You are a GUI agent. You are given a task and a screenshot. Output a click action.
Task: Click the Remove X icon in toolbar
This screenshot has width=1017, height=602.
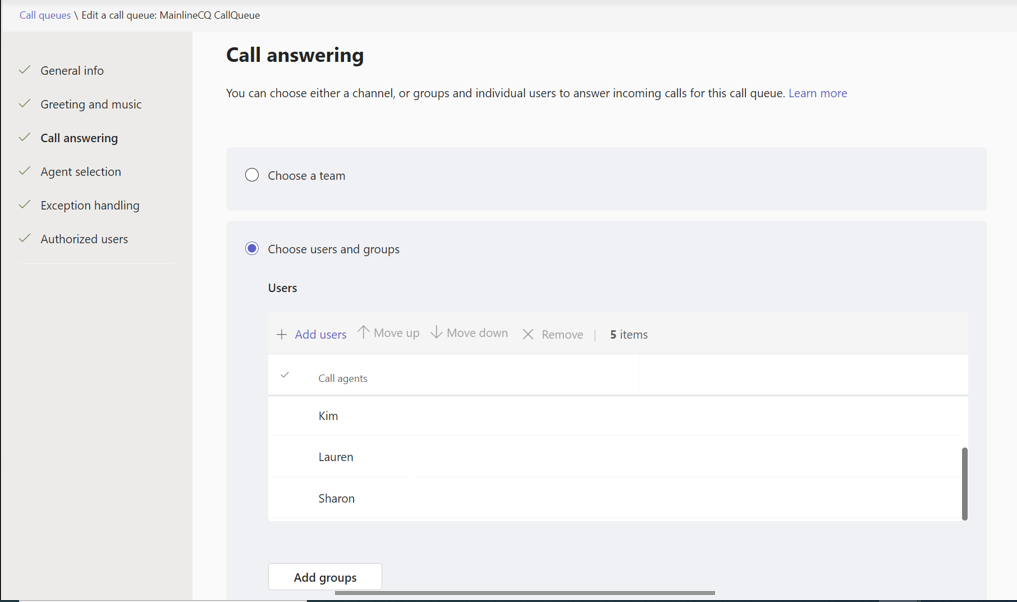point(528,334)
